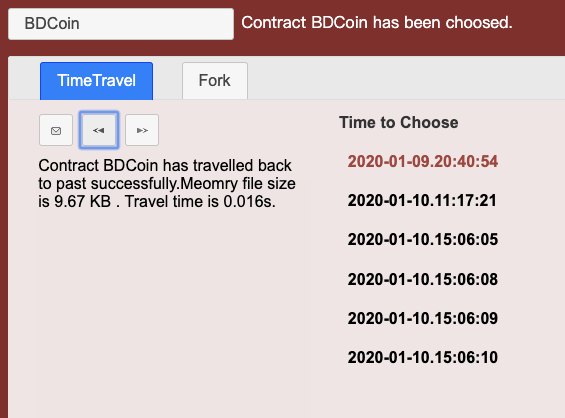The width and height of the screenshot is (565, 418).
Task: Click the 'to past successfully' text
Action: 108,183
